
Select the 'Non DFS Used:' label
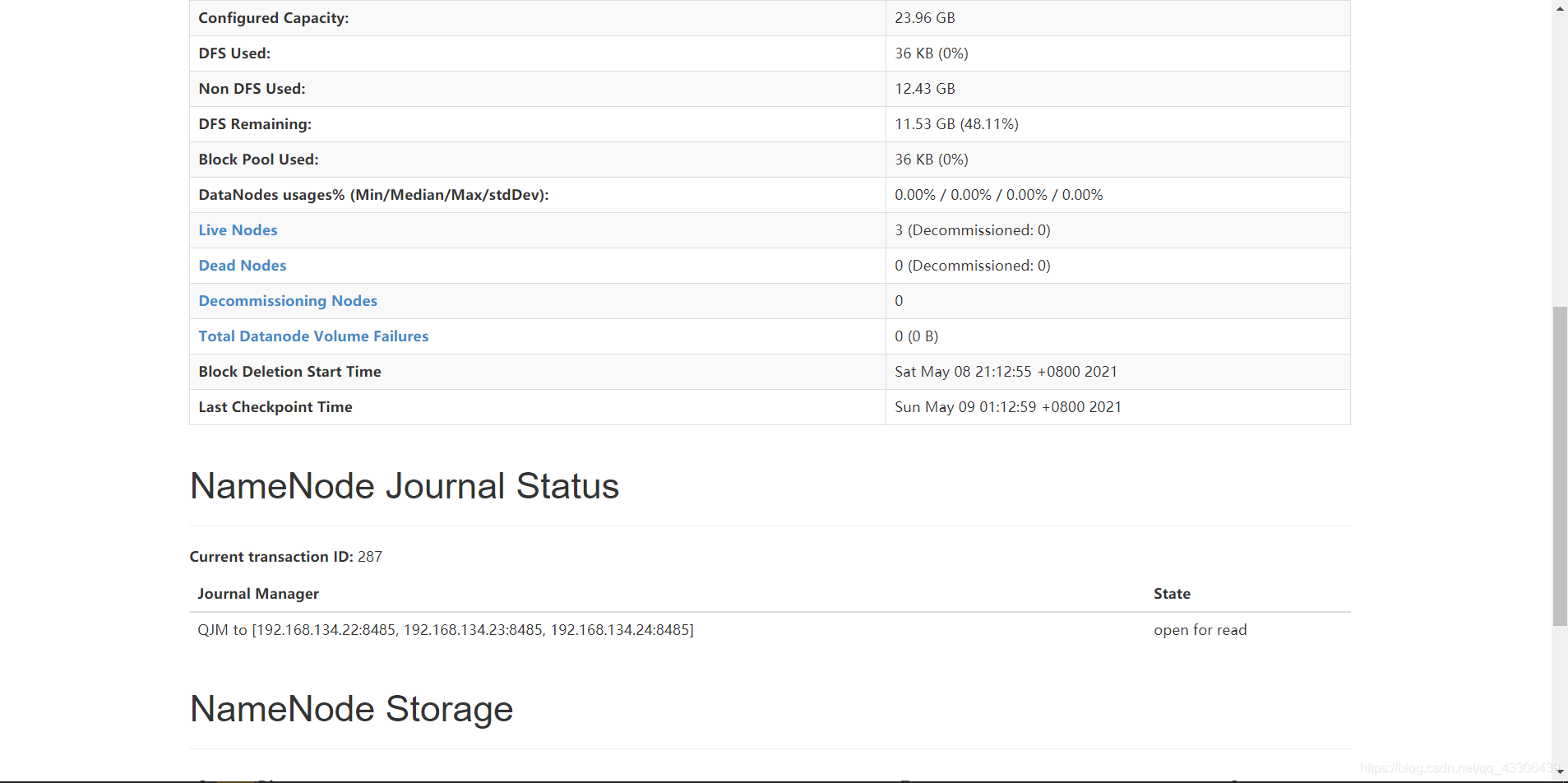coord(252,89)
